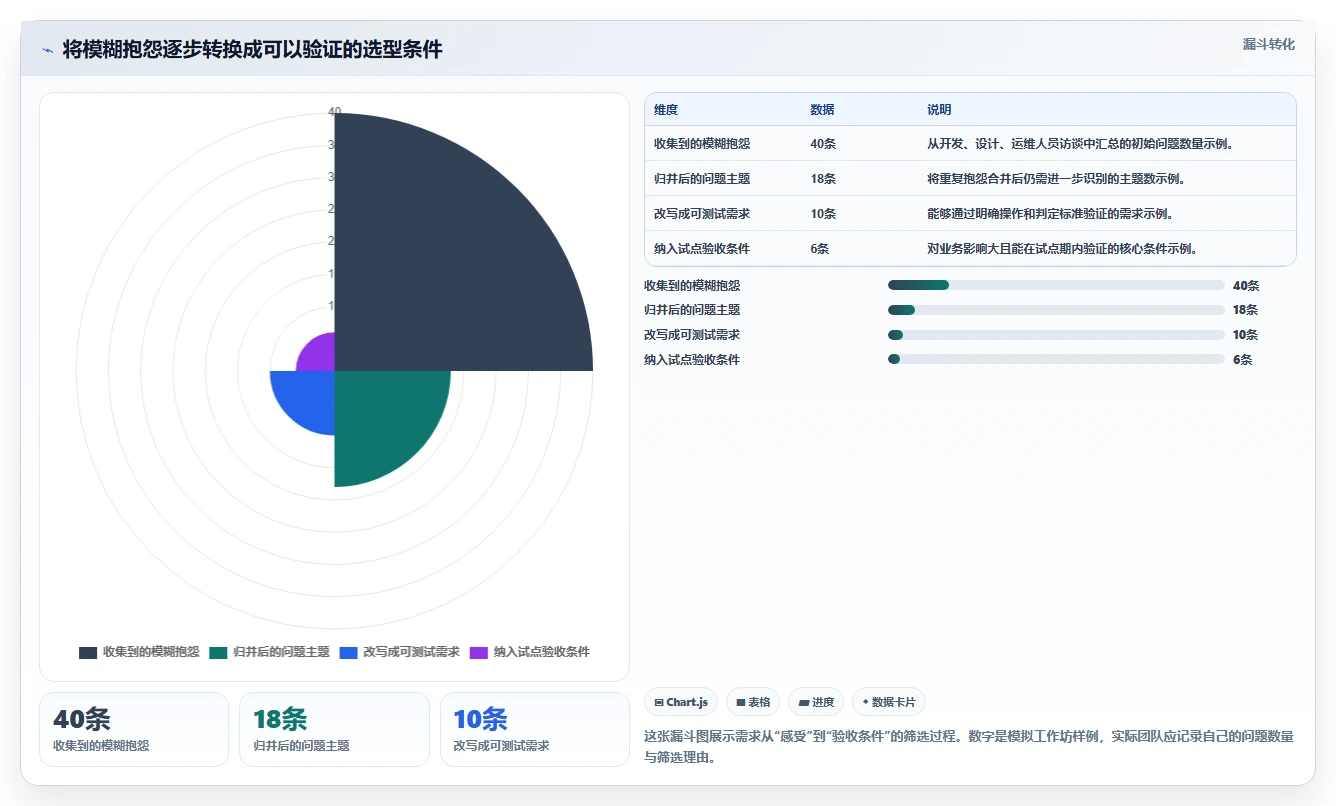Click the 数据卡片 tag chip
1336x806 pixels.
point(889,702)
